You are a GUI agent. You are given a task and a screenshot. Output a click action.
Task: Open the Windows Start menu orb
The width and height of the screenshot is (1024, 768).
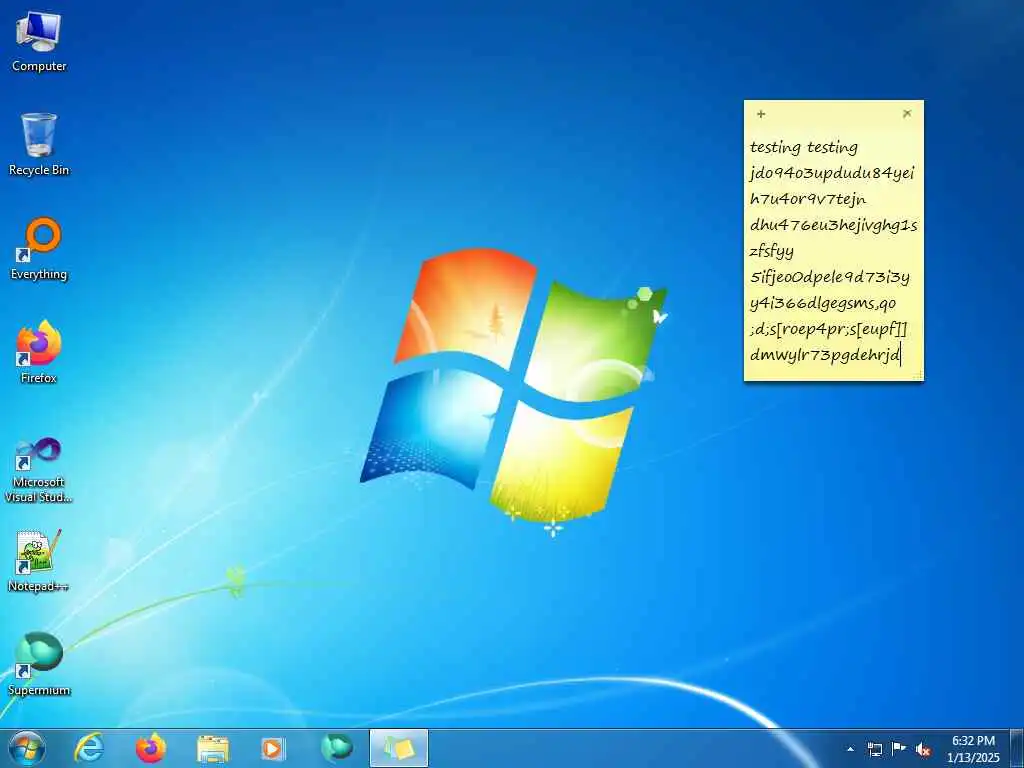pos(27,748)
